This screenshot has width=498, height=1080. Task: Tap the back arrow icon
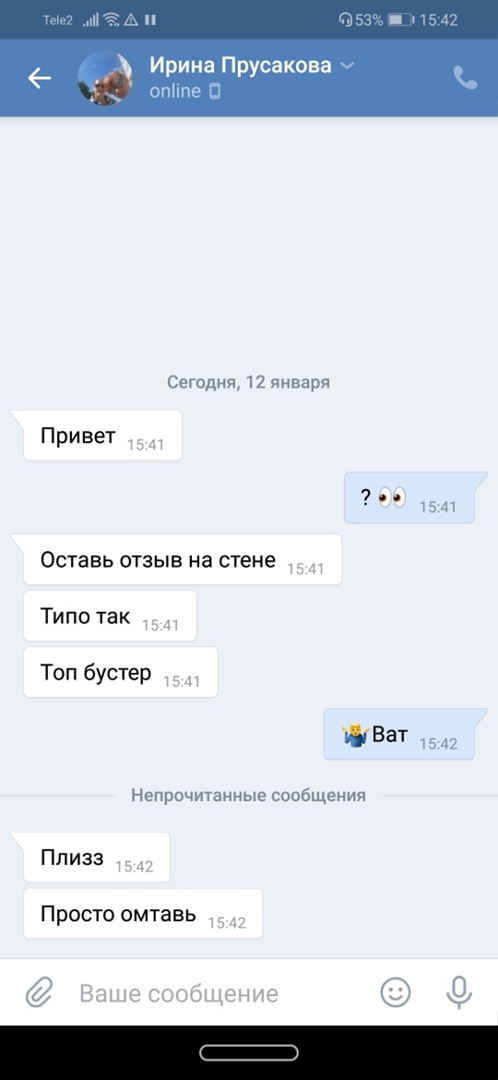coord(39,78)
